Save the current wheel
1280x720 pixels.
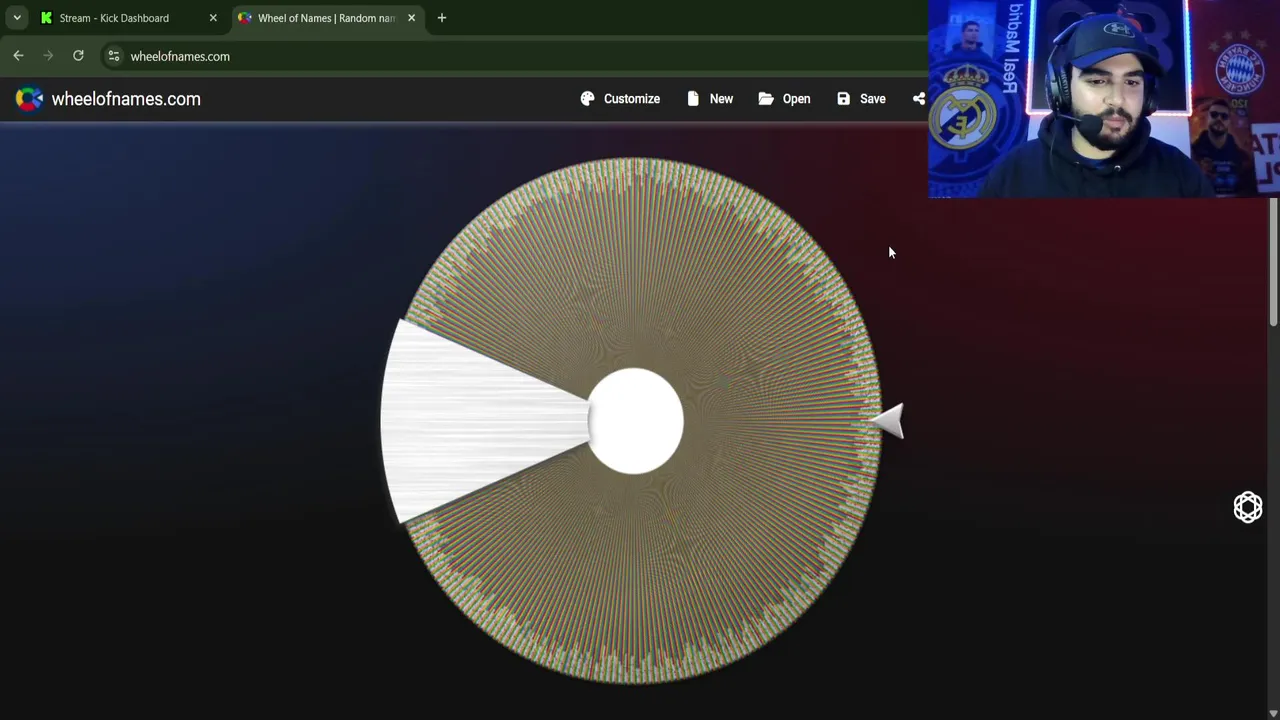click(861, 99)
